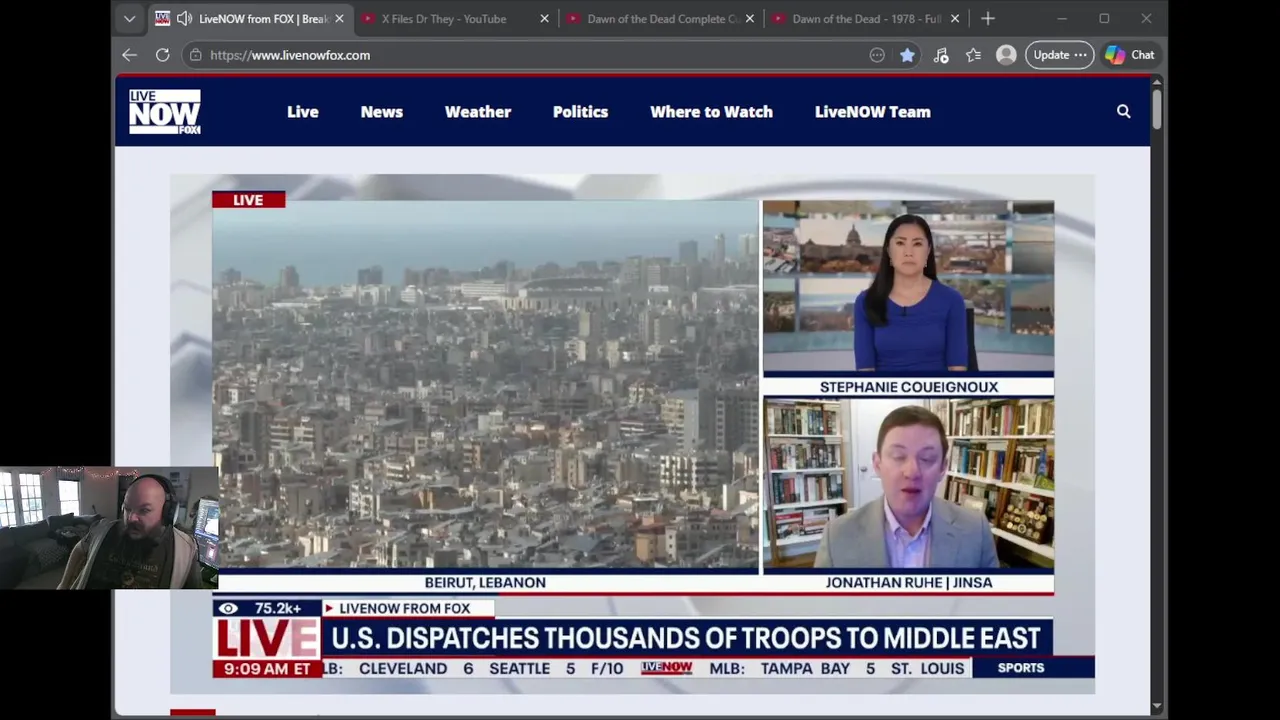Viewport: 1280px width, 720px height.
Task: Open the media control music icon
Action: tap(941, 55)
